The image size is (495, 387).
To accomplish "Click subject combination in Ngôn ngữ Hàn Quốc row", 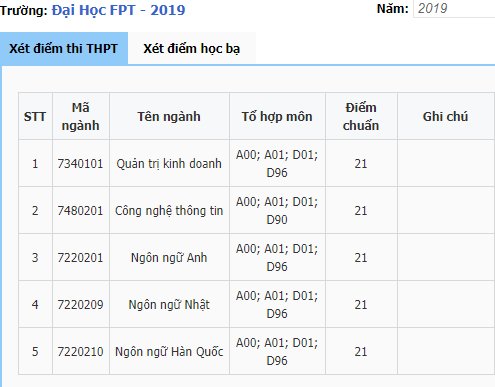I will pyautogui.click(x=277, y=352).
